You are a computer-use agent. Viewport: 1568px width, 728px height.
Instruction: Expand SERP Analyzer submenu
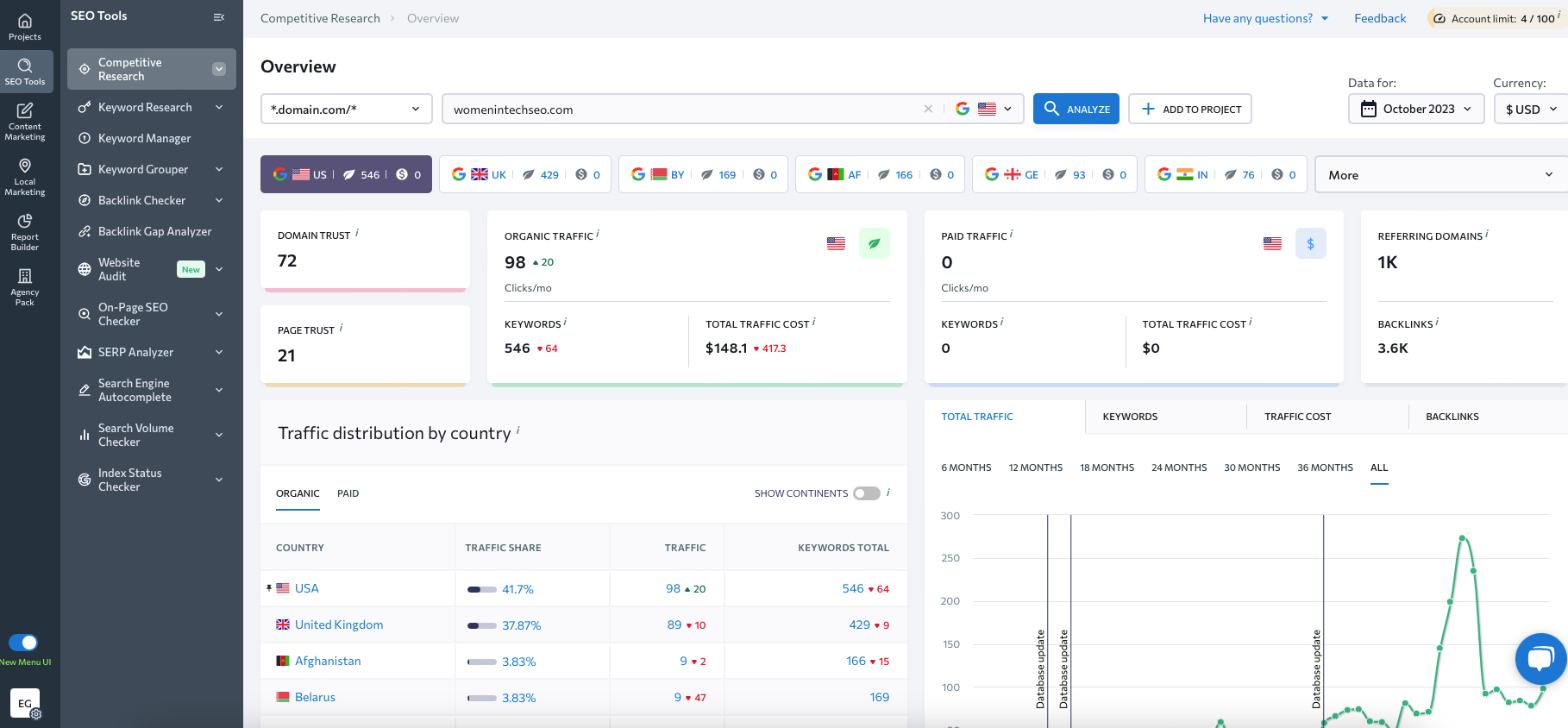[x=219, y=352]
